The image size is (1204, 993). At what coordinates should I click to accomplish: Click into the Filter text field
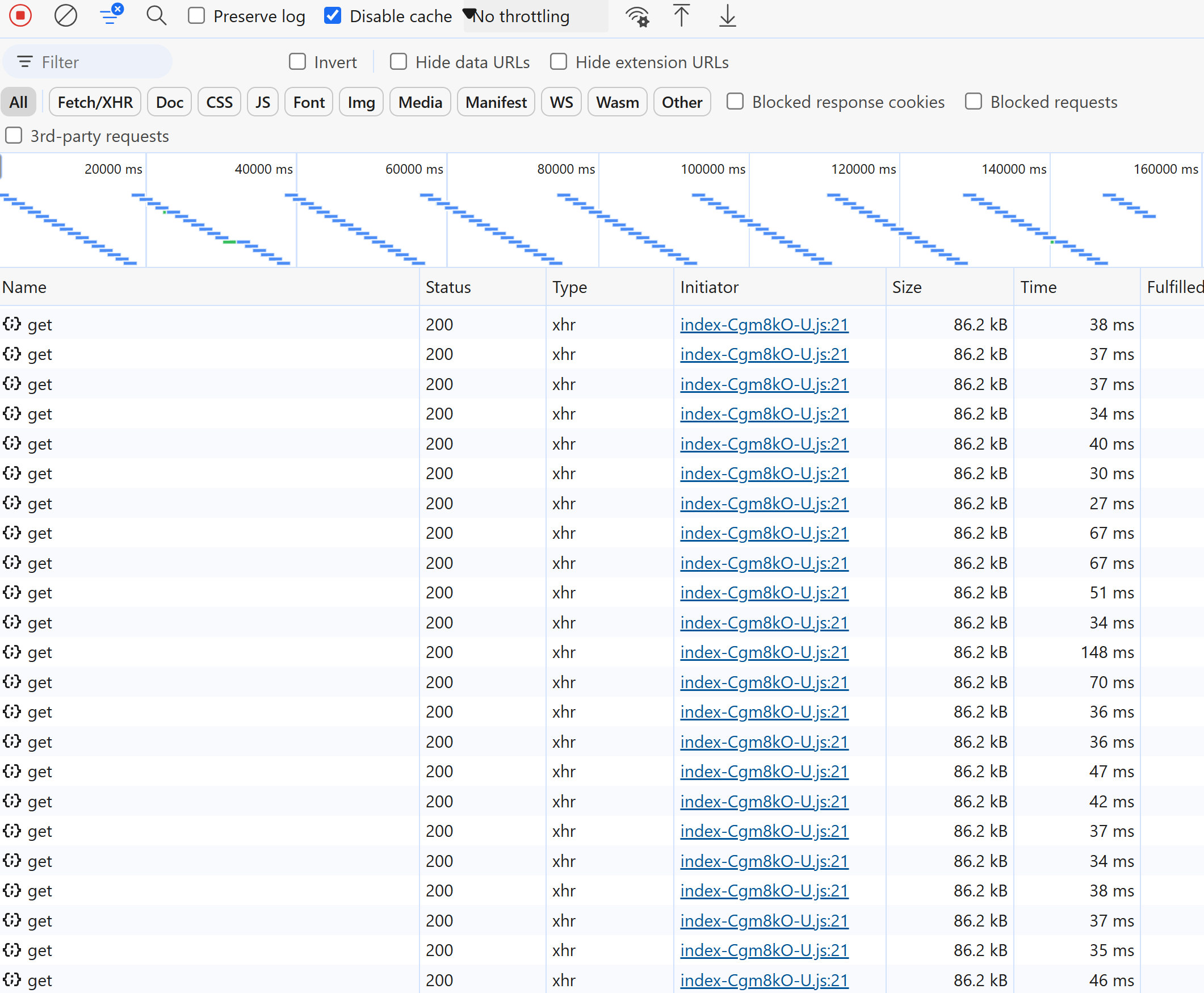point(87,61)
